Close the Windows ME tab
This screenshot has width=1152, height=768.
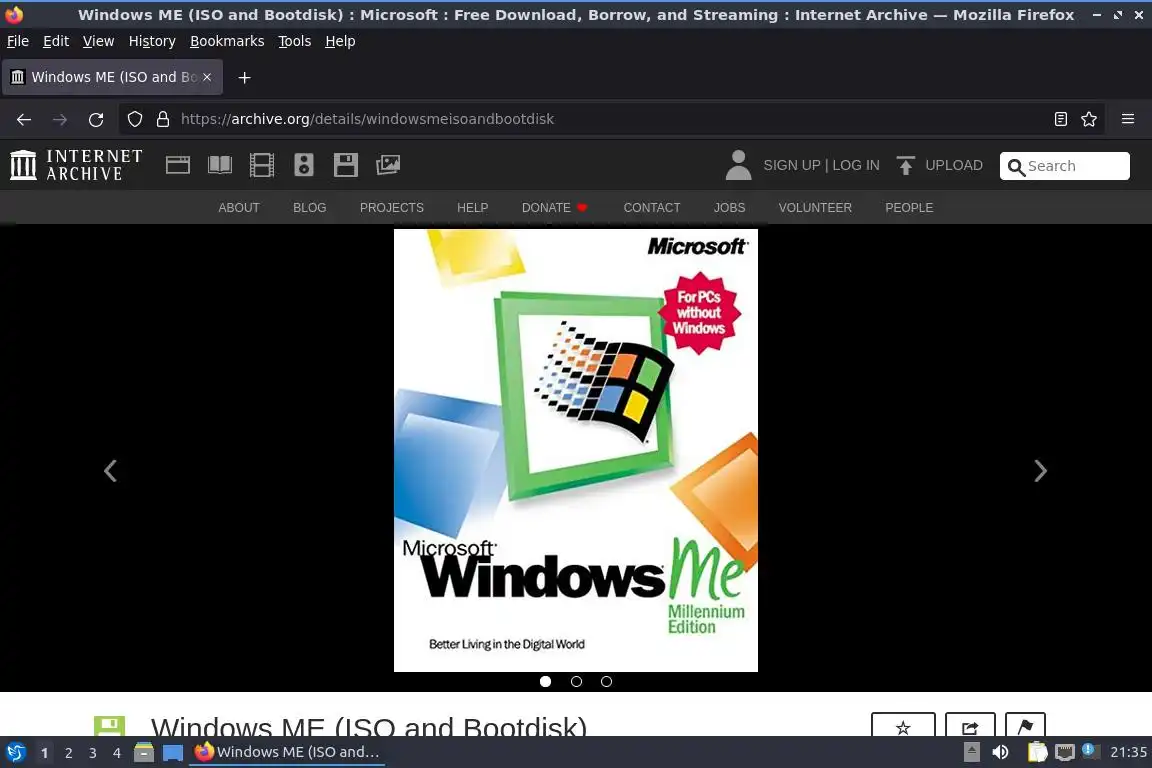click(x=207, y=77)
